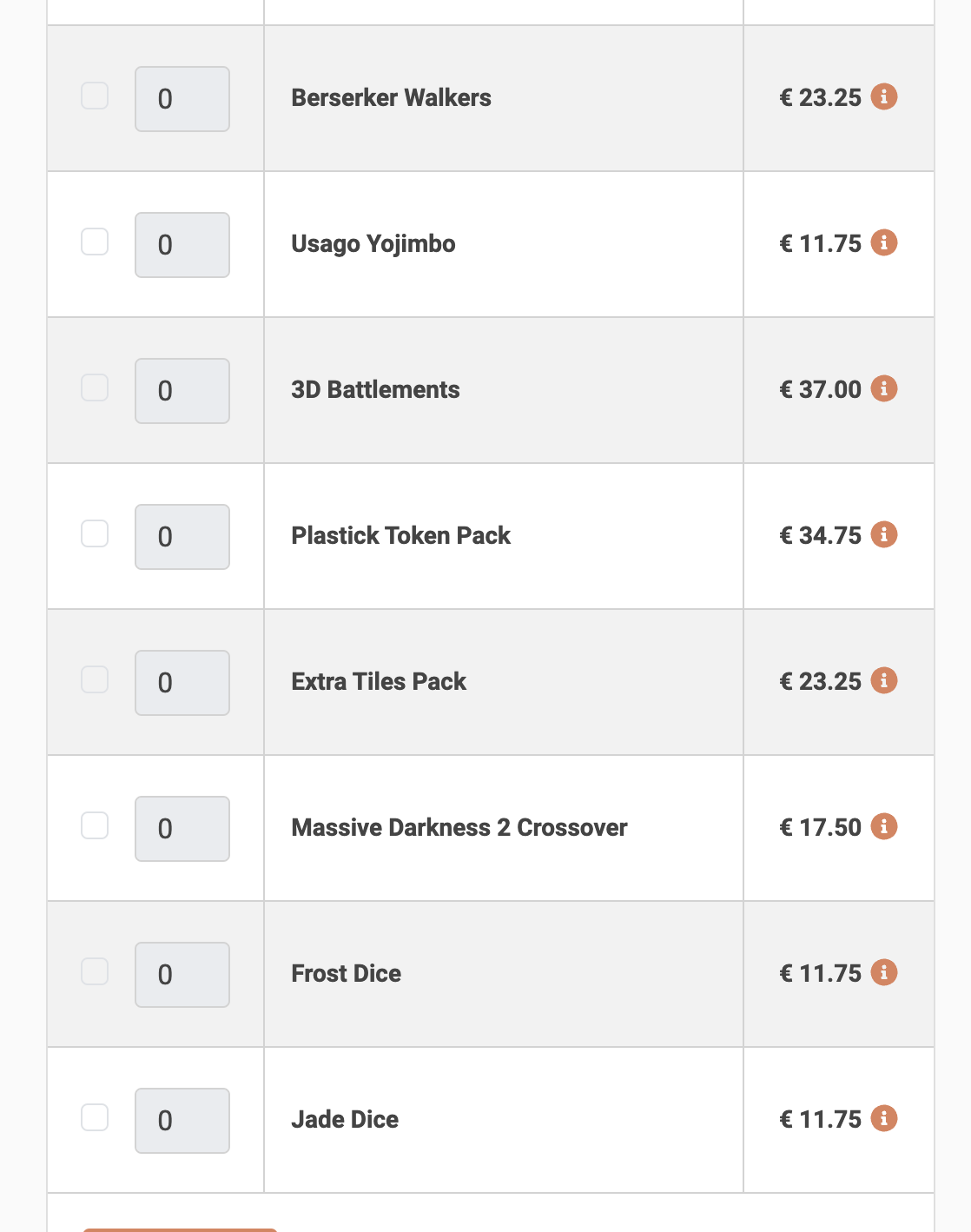Viewport: 971px width, 1232px height.
Task: Open info icon for Berserker Walkers
Action: pos(884,96)
